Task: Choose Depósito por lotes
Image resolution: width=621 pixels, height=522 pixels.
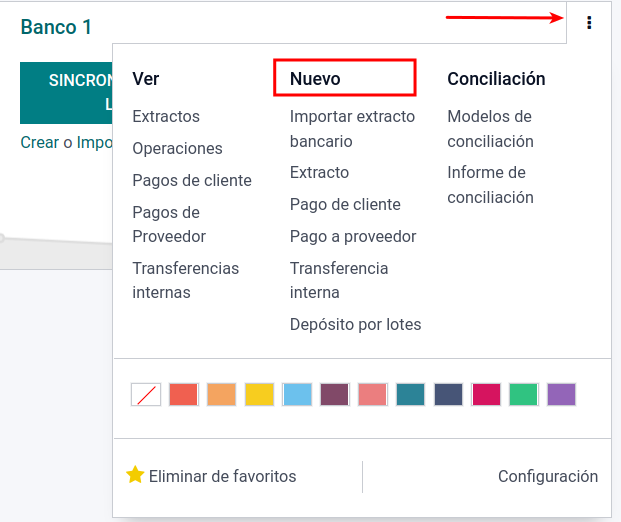Action: [x=355, y=324]
